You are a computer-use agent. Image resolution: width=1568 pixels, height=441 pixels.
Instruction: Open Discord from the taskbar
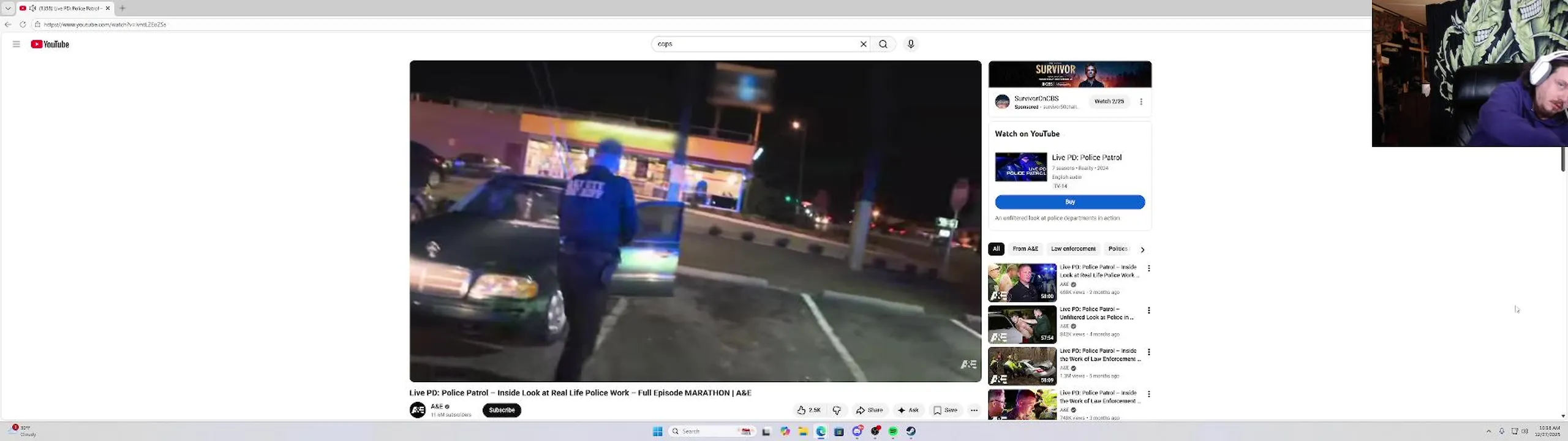coord(858,431)
